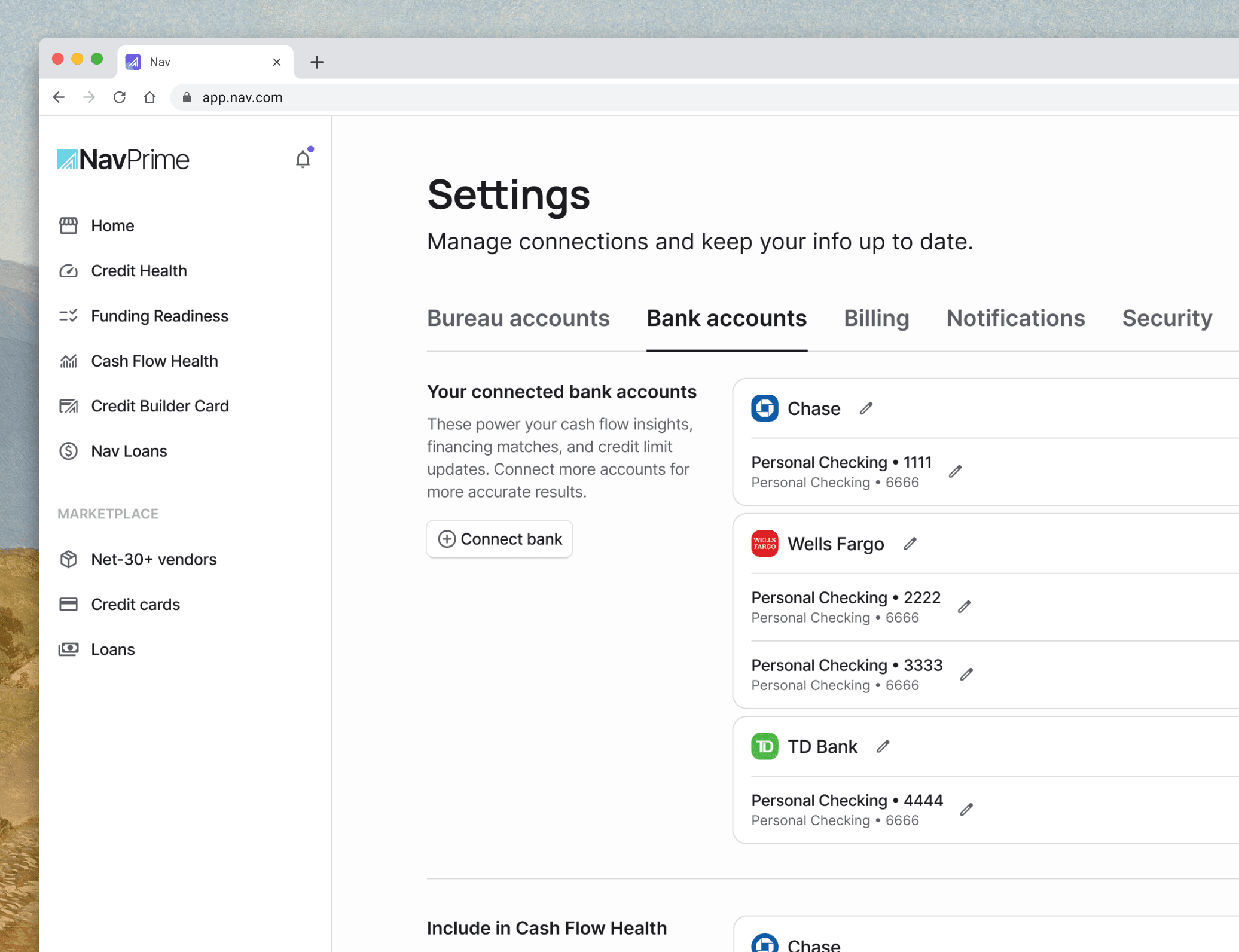The height and width of the screenshot is (952, 1239).
Task: Open the Security tab
Action: [1167, 318]
